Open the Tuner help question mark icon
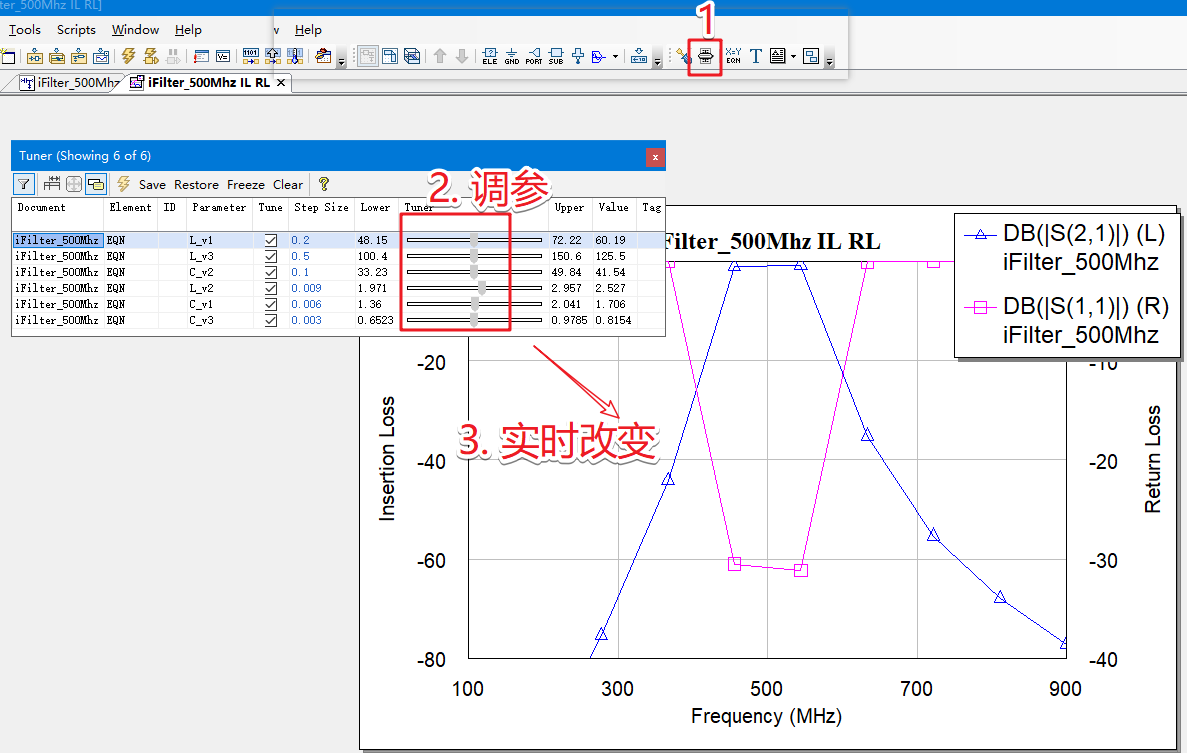Screen dimensions: 1187x753 click(324, 184)
